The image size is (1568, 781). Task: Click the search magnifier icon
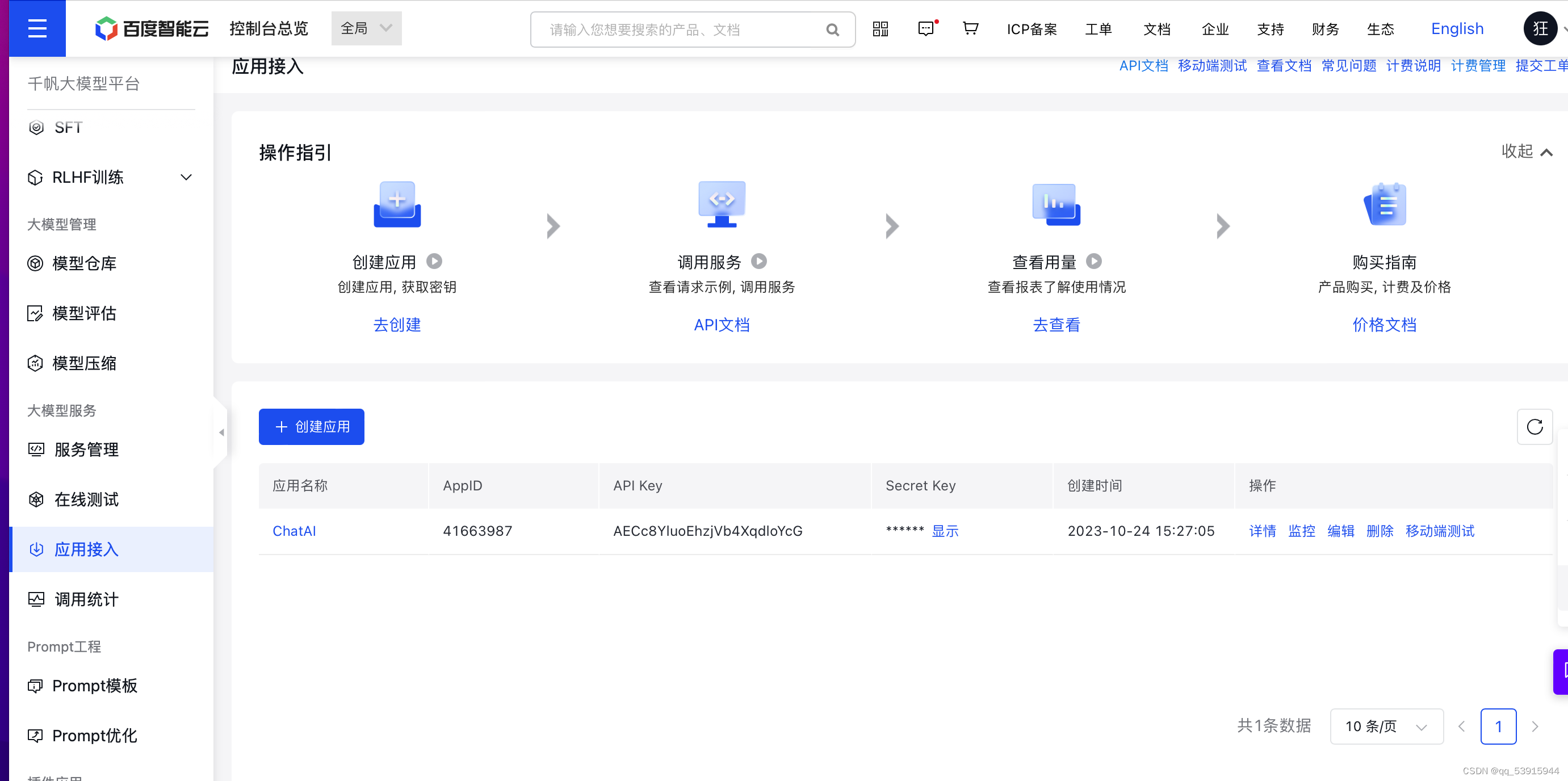832,30
